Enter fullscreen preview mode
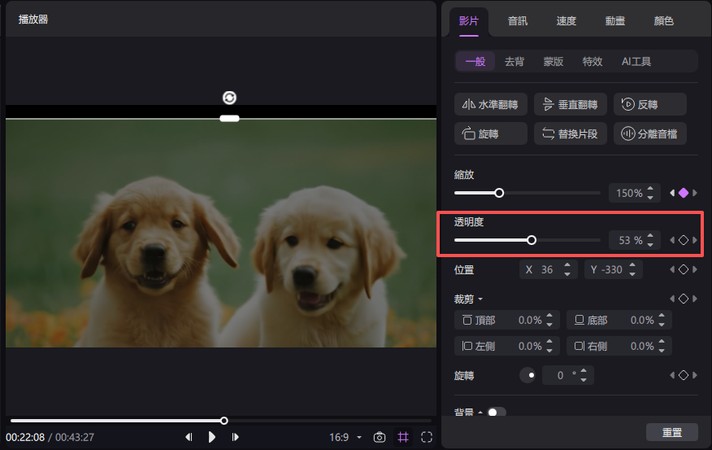This screenshot has width=712, height=450. pos(426,437)
